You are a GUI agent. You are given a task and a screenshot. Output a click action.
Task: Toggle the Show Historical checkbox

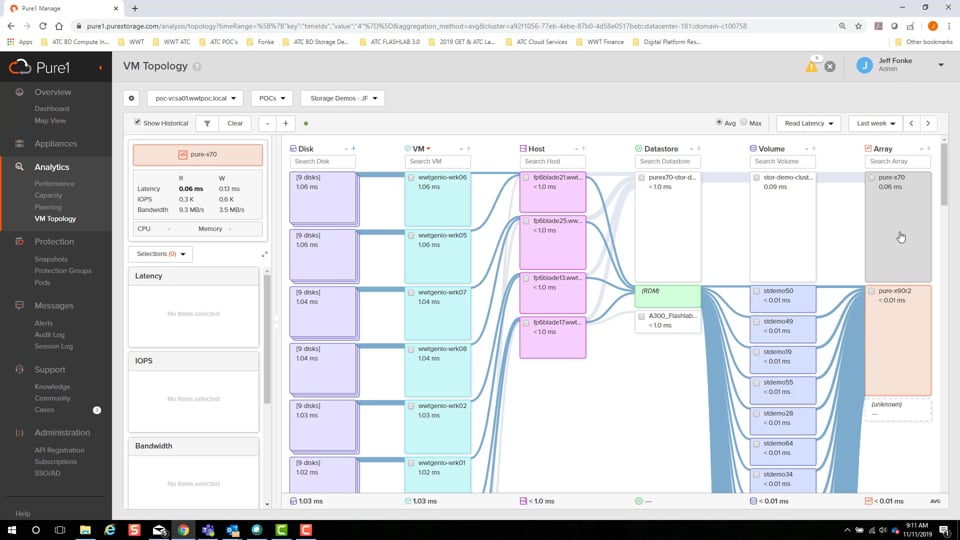(x=137, y=122)
